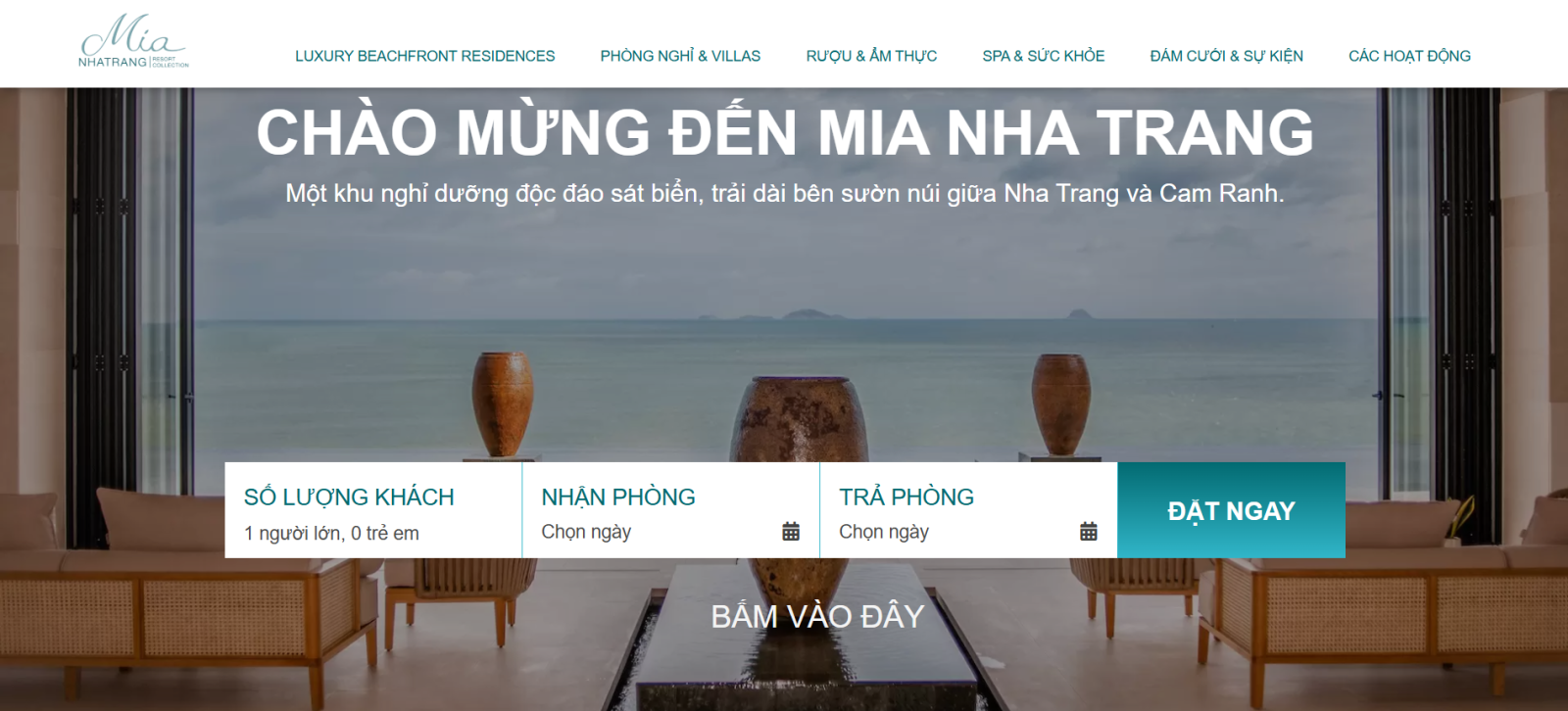
Task: Open Rượu & Ẩm Thực page
Action: 871,56
